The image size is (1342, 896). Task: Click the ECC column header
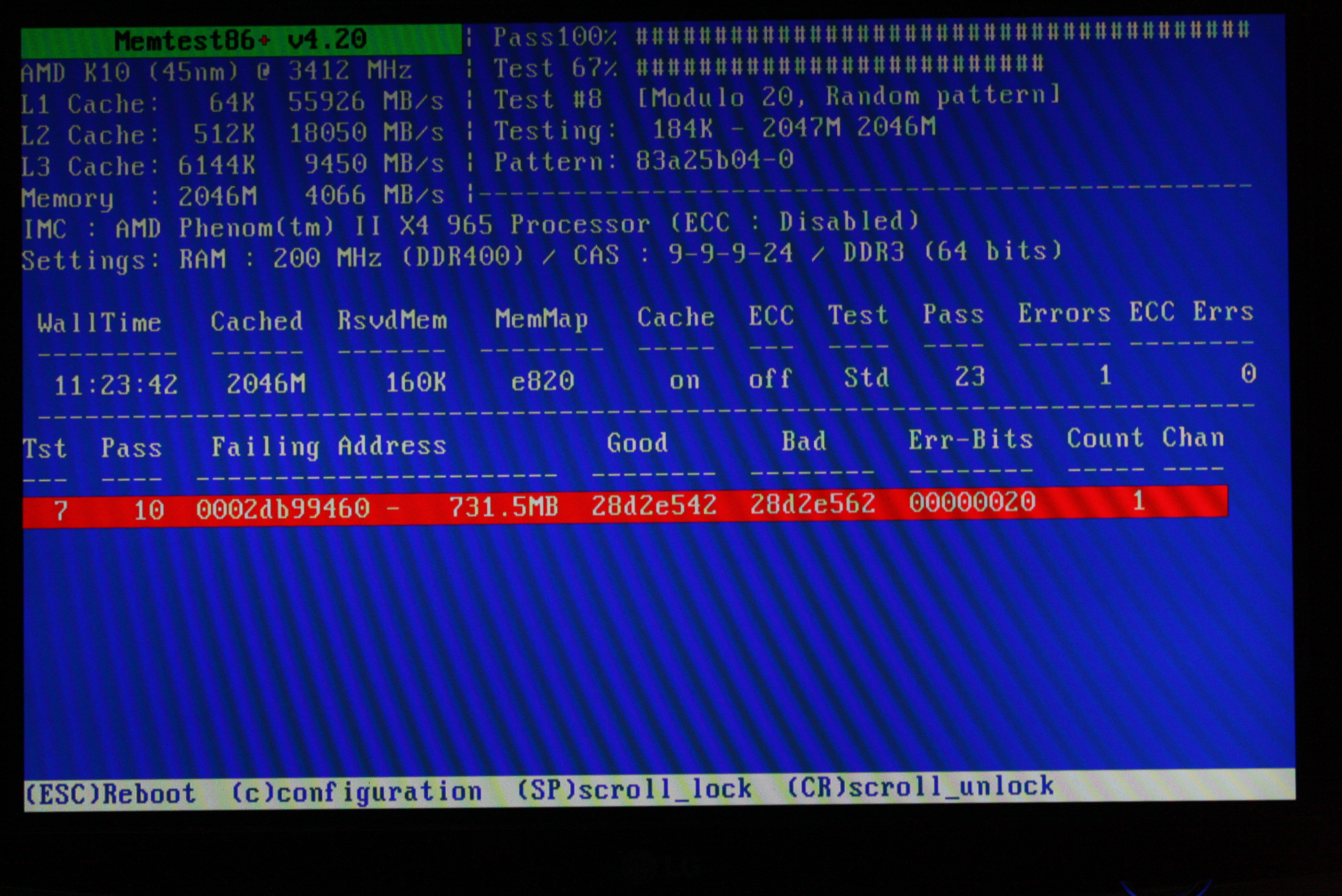771,316
